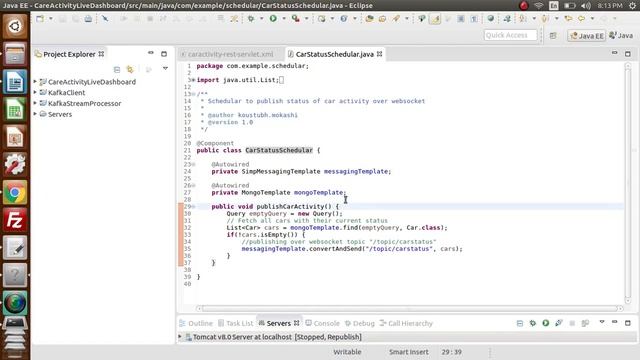This screenshot has height=360, width=640.
Task: Expand the CareActivityLiveDashboard project
Action: 35,82
